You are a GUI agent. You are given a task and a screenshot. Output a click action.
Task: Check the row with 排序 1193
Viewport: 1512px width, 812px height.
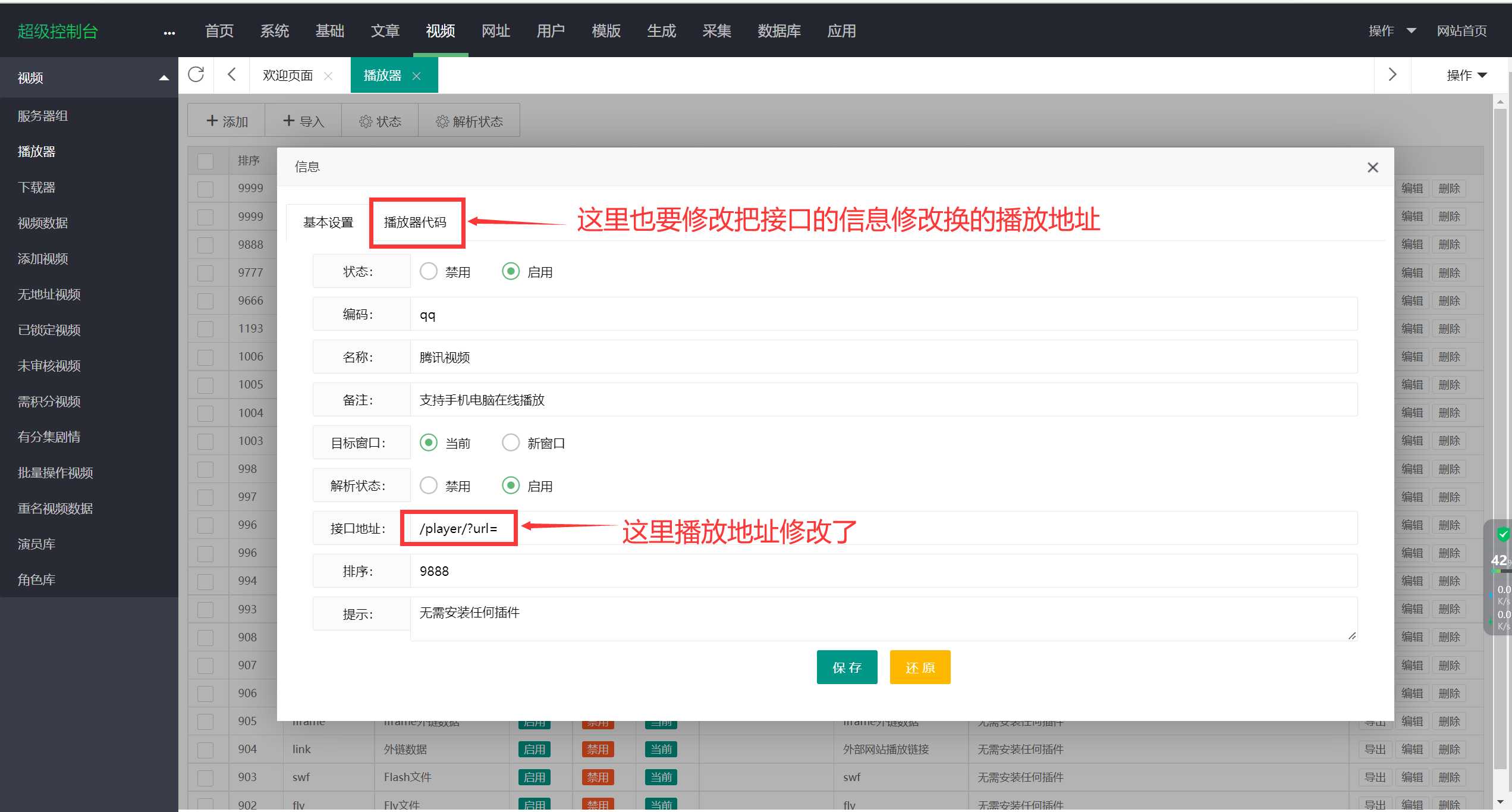click(205, 328)
